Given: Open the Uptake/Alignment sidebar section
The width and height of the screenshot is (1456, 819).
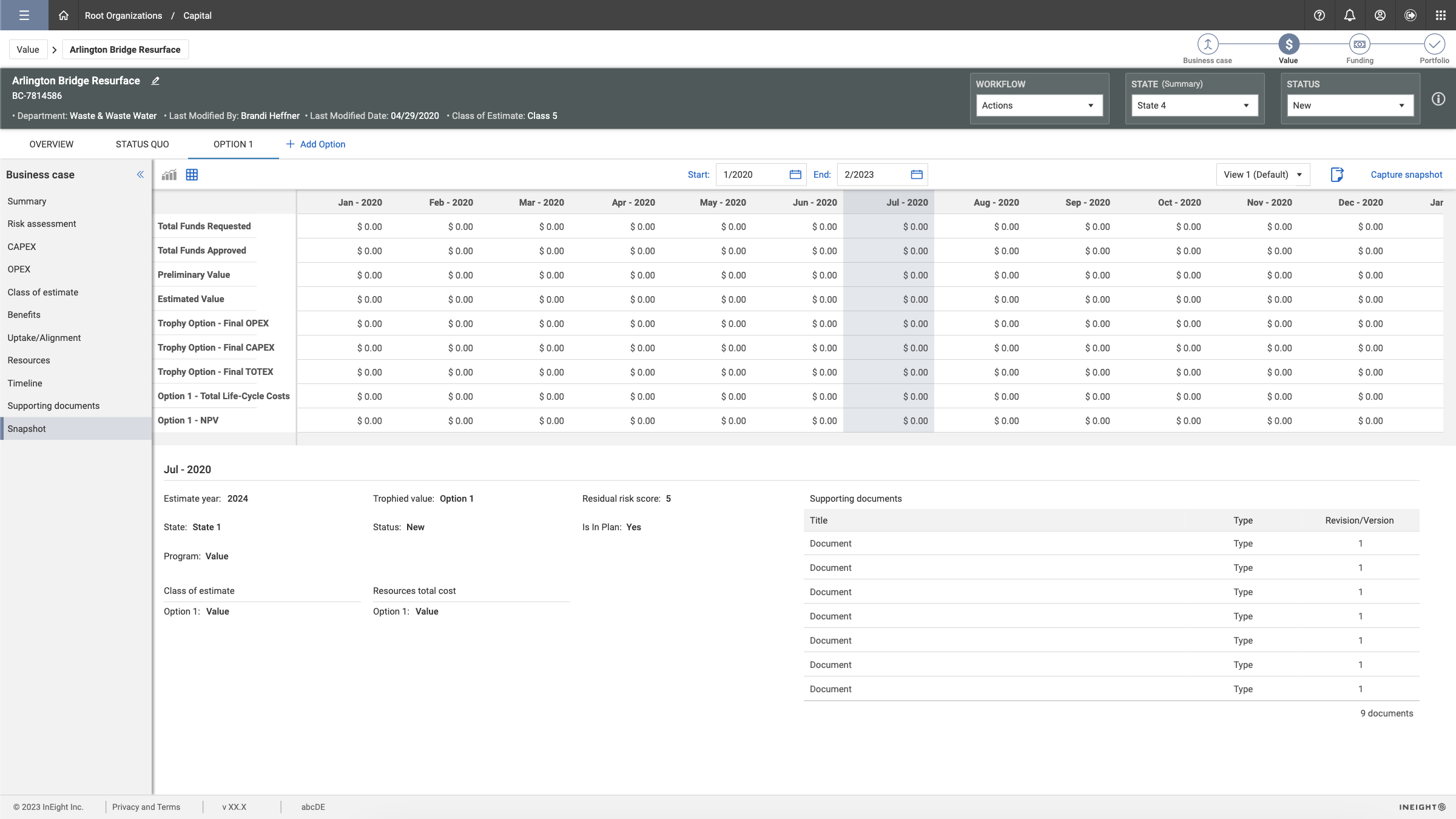Looking at the screenshot, I should 76,338.
